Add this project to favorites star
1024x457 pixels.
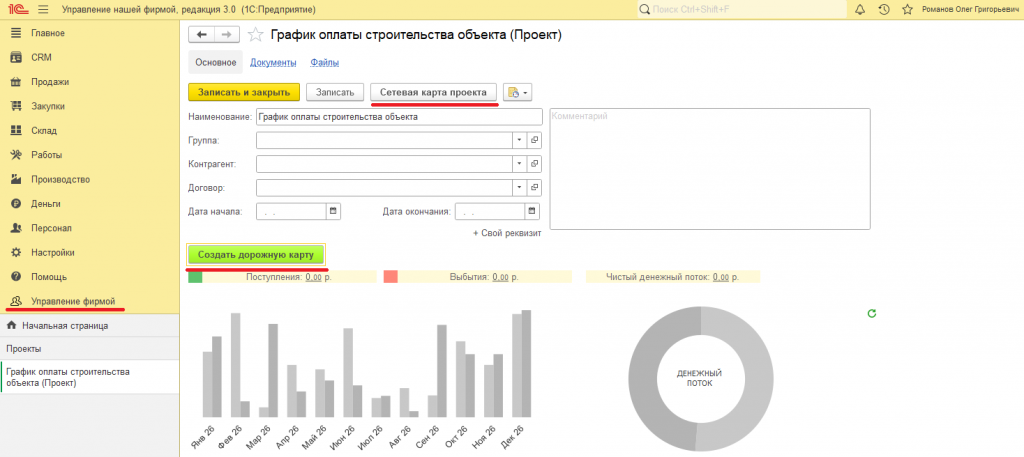tap(257, 35)
